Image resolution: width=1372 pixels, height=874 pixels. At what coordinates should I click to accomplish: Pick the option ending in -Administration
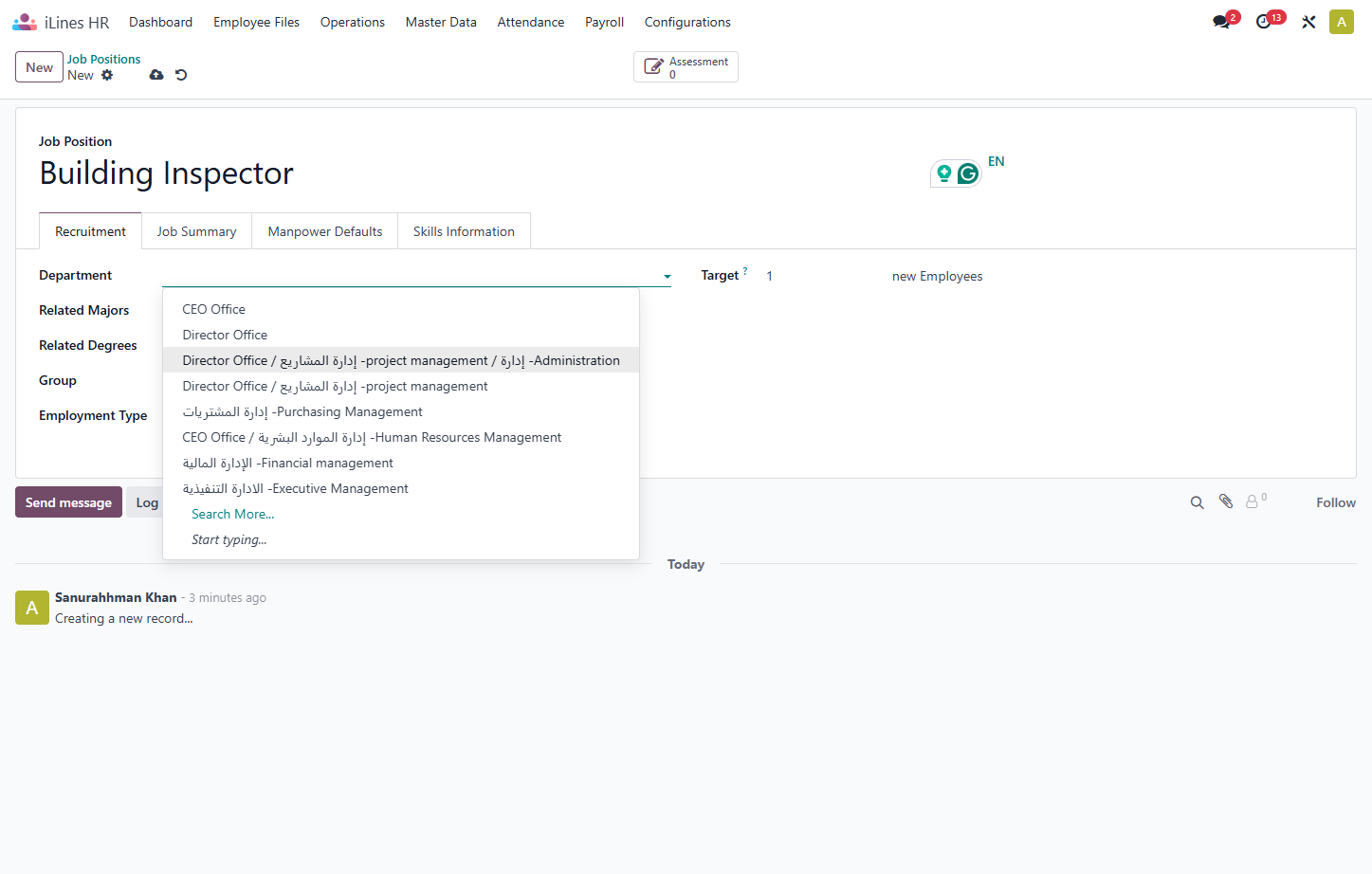[x=401, y=360]
